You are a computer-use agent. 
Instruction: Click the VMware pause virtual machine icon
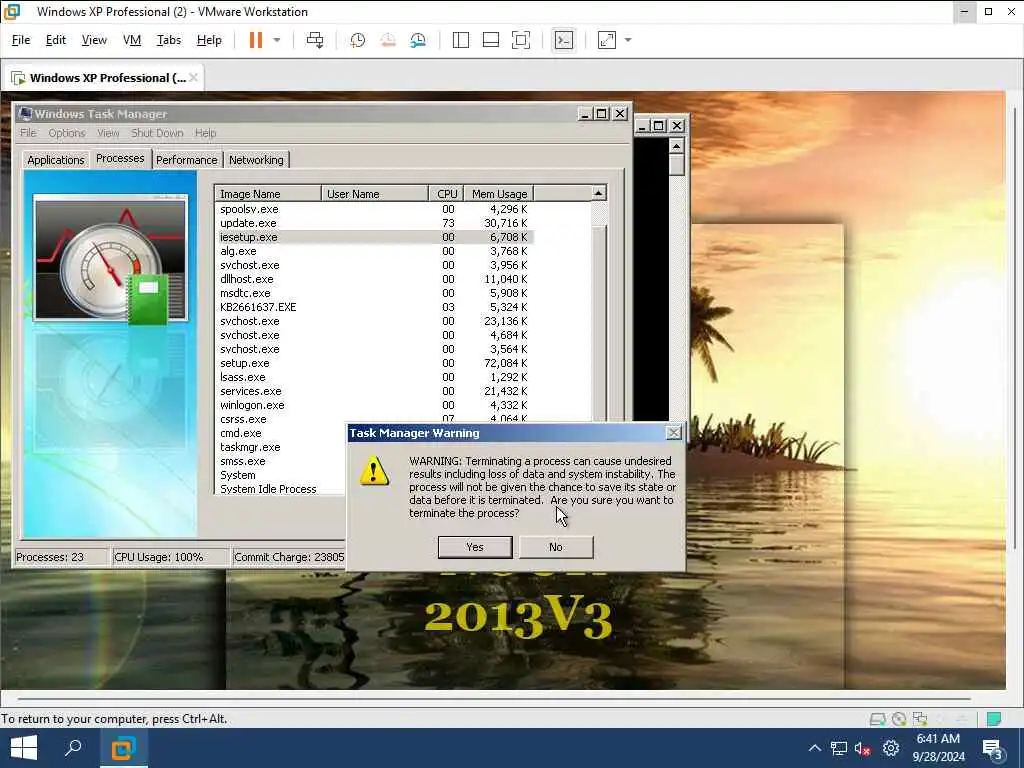tap(256, 40)
